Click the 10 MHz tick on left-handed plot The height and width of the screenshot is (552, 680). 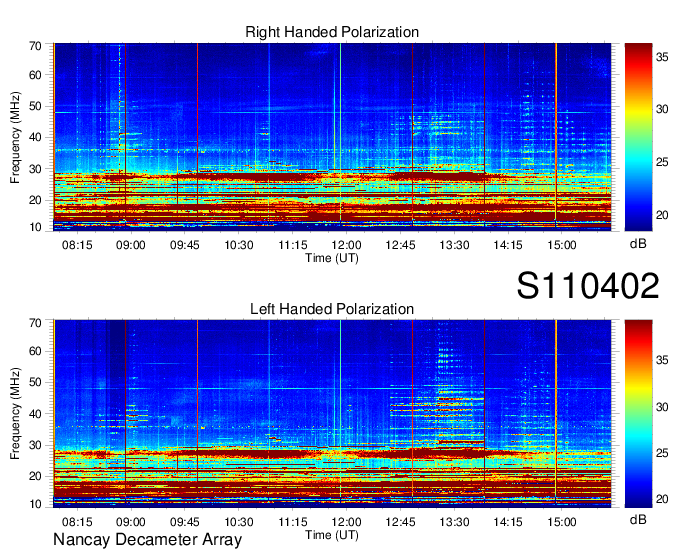tap(35, 504)
